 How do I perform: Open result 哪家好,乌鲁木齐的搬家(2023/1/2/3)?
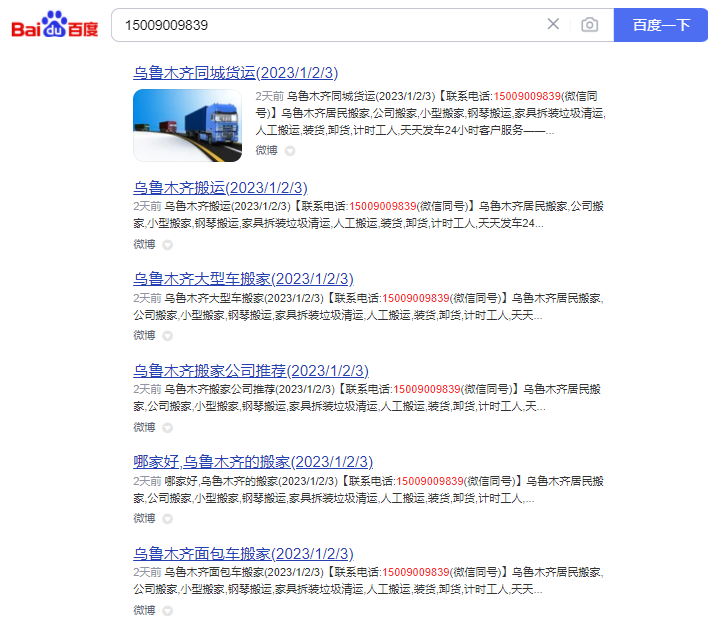(x=253, y=461)
